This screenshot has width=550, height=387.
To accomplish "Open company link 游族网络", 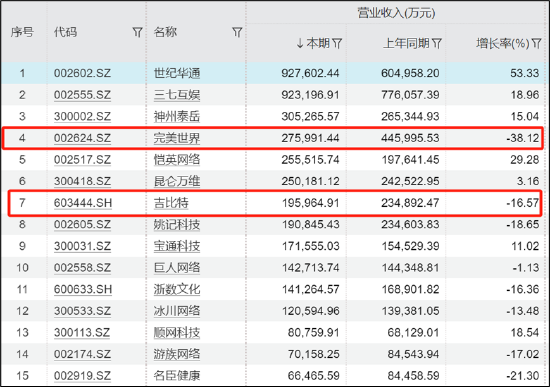I will [x=177, y=354].
